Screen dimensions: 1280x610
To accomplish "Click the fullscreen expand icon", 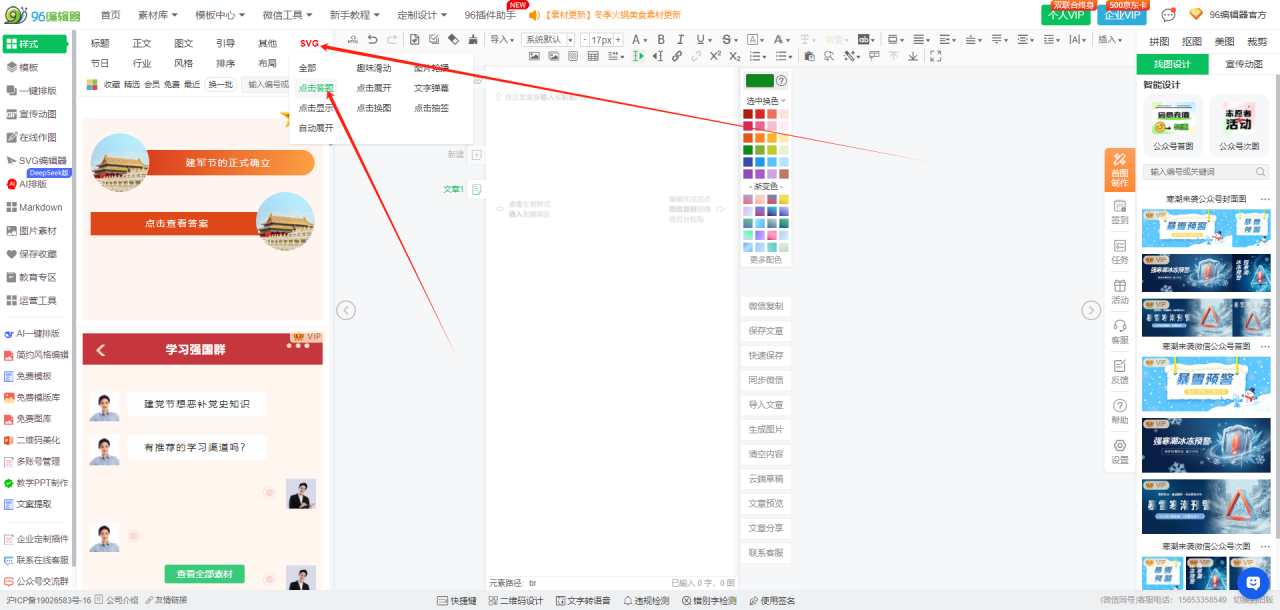I will click(934, 56).
